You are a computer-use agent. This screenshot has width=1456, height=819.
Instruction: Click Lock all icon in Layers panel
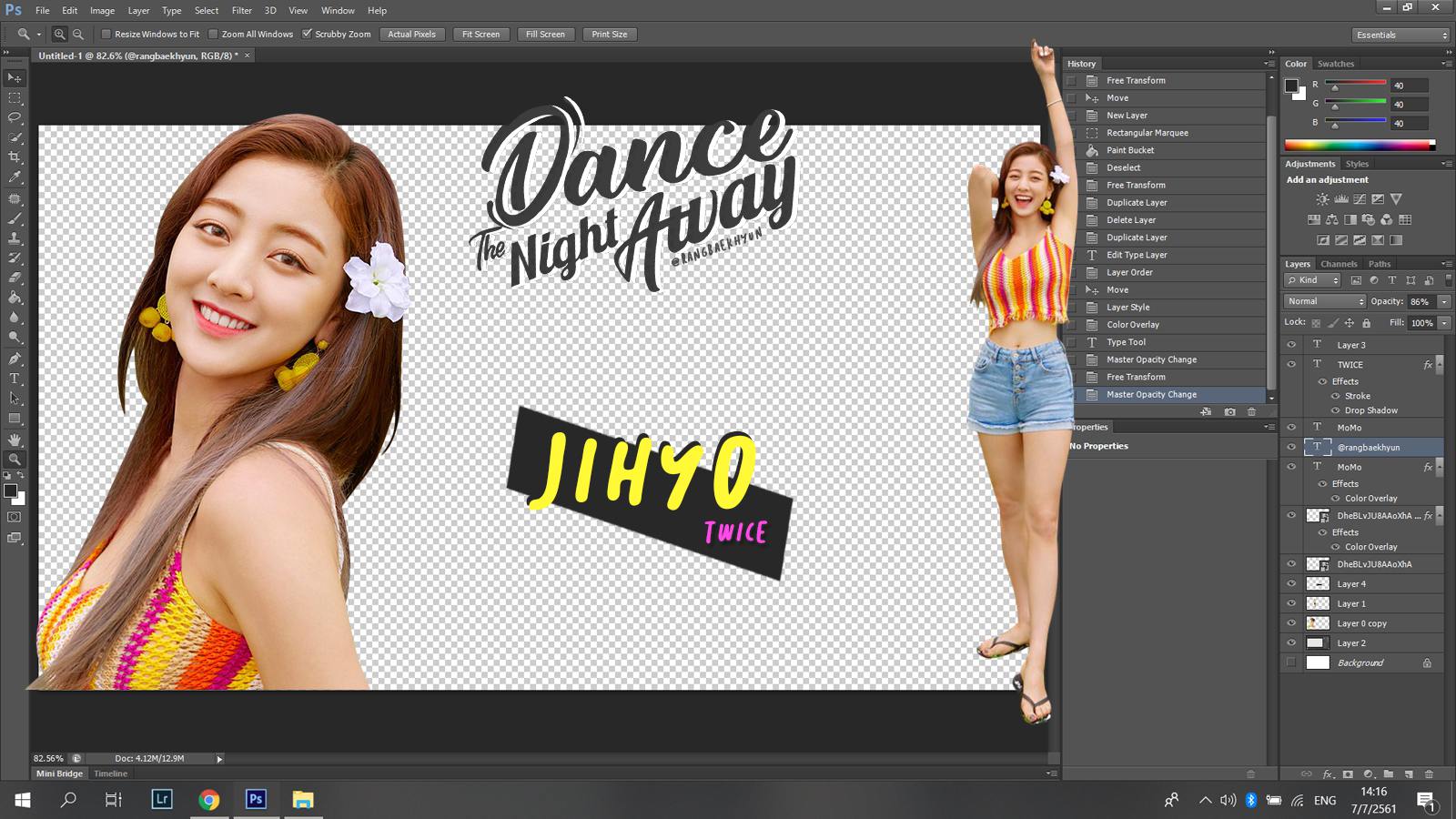(x=1366, y=323)
